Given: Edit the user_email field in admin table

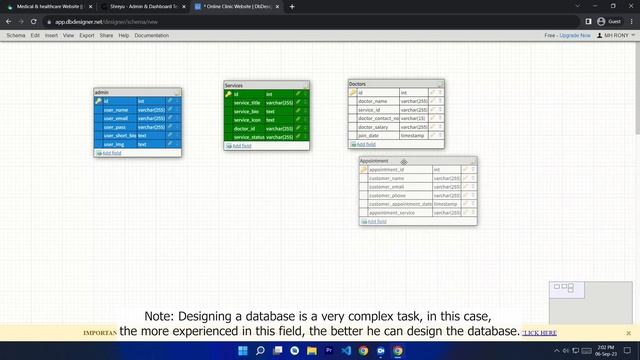Looking at the screenshot, I should pos(170,118).
